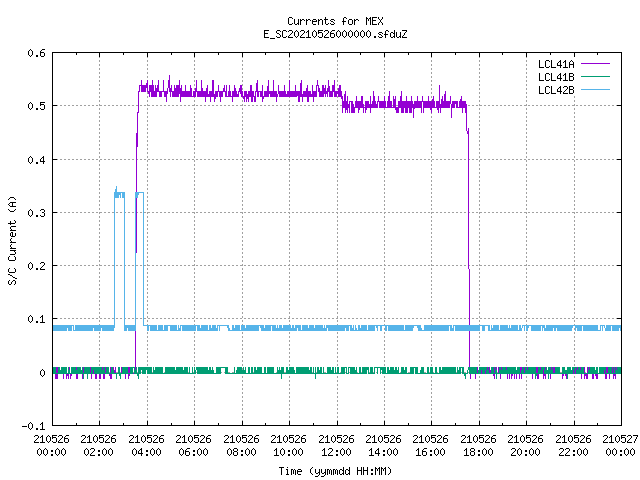Image resolution: width=640 pixels, height=480 pixels.
Task: Click the -0.1 y-axis tick label
Action: 33,426
